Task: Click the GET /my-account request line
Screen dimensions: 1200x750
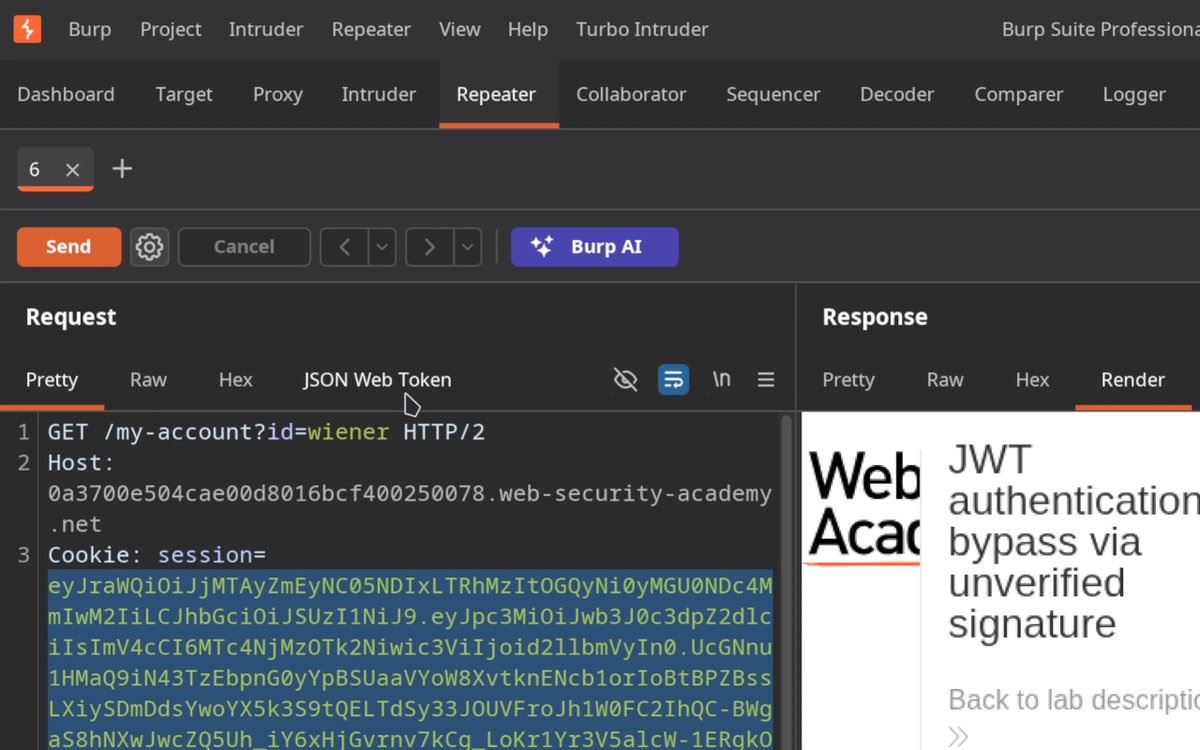Action: (266, 432)
